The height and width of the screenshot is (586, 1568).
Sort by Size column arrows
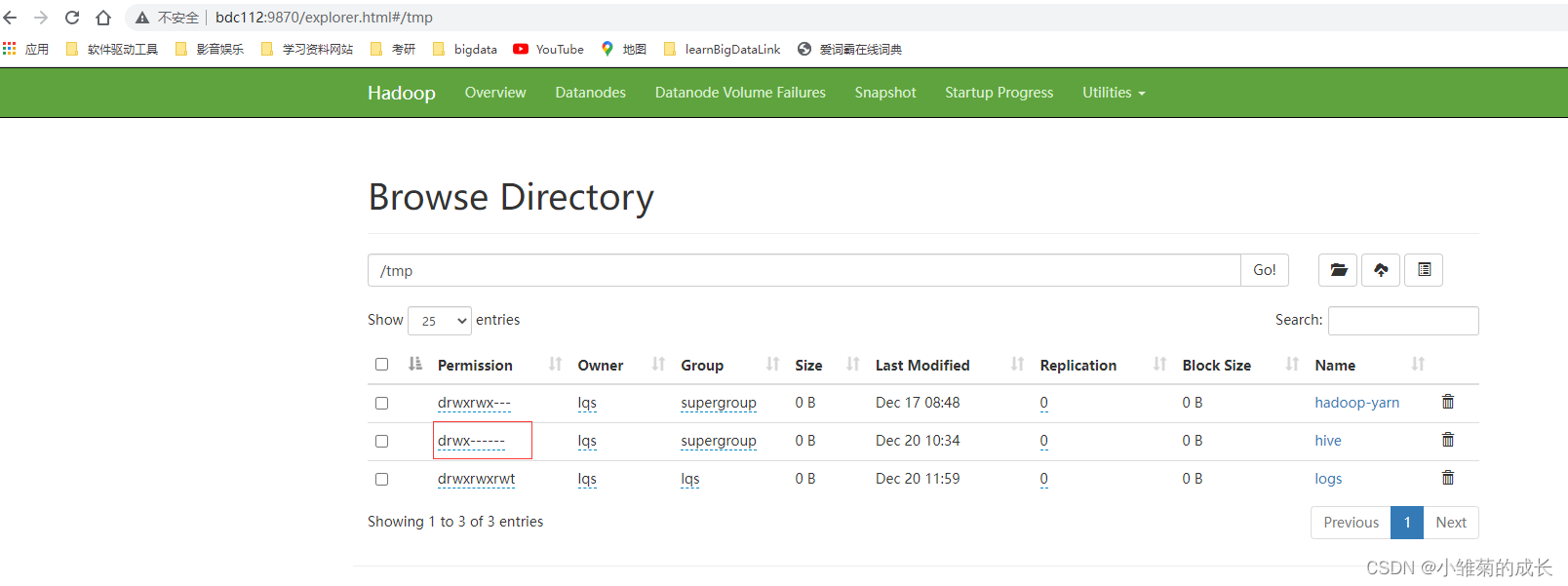point(853,365)
